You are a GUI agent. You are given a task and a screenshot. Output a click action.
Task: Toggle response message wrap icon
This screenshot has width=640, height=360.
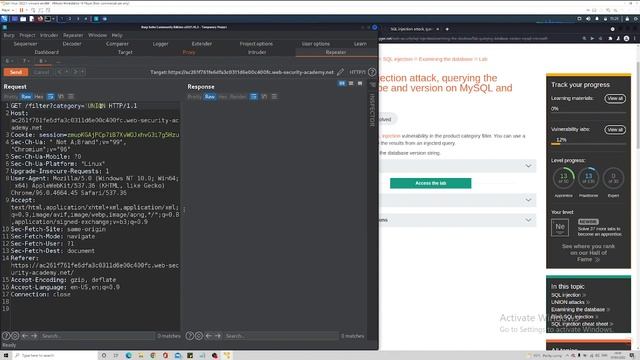tap(253, 97)
